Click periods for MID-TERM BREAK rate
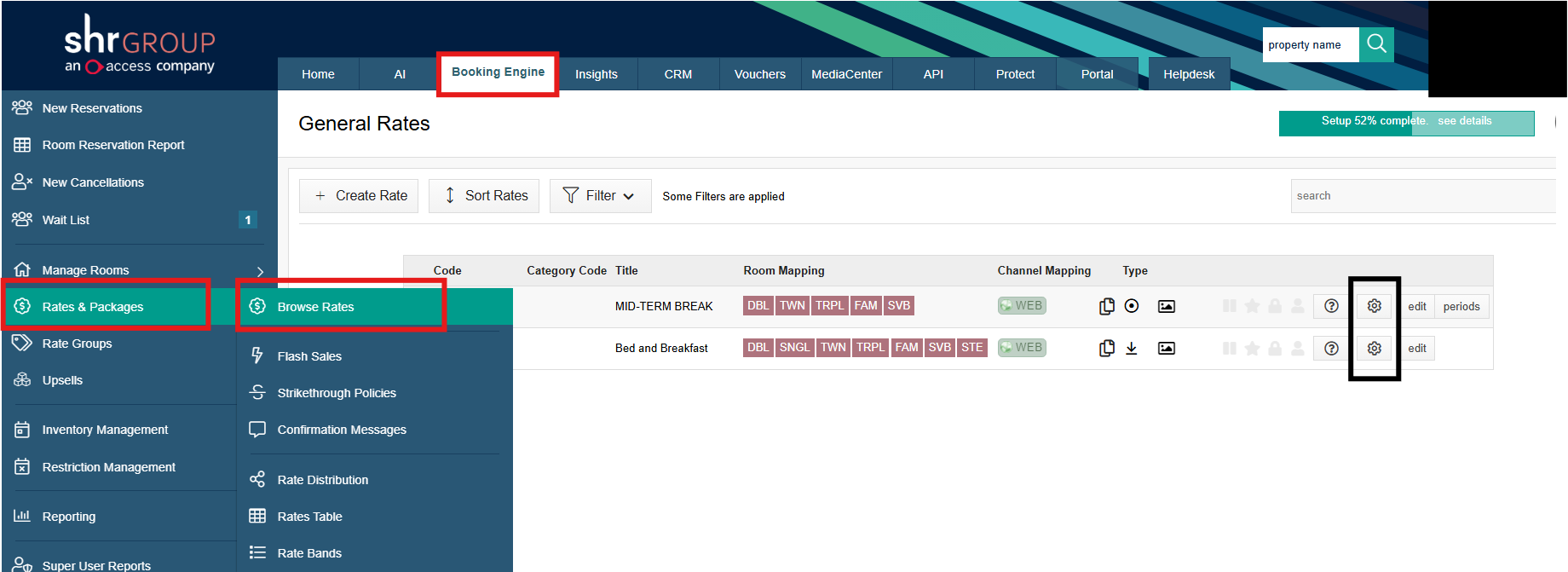The image size is (1568, 572). tap(1461, 307)
